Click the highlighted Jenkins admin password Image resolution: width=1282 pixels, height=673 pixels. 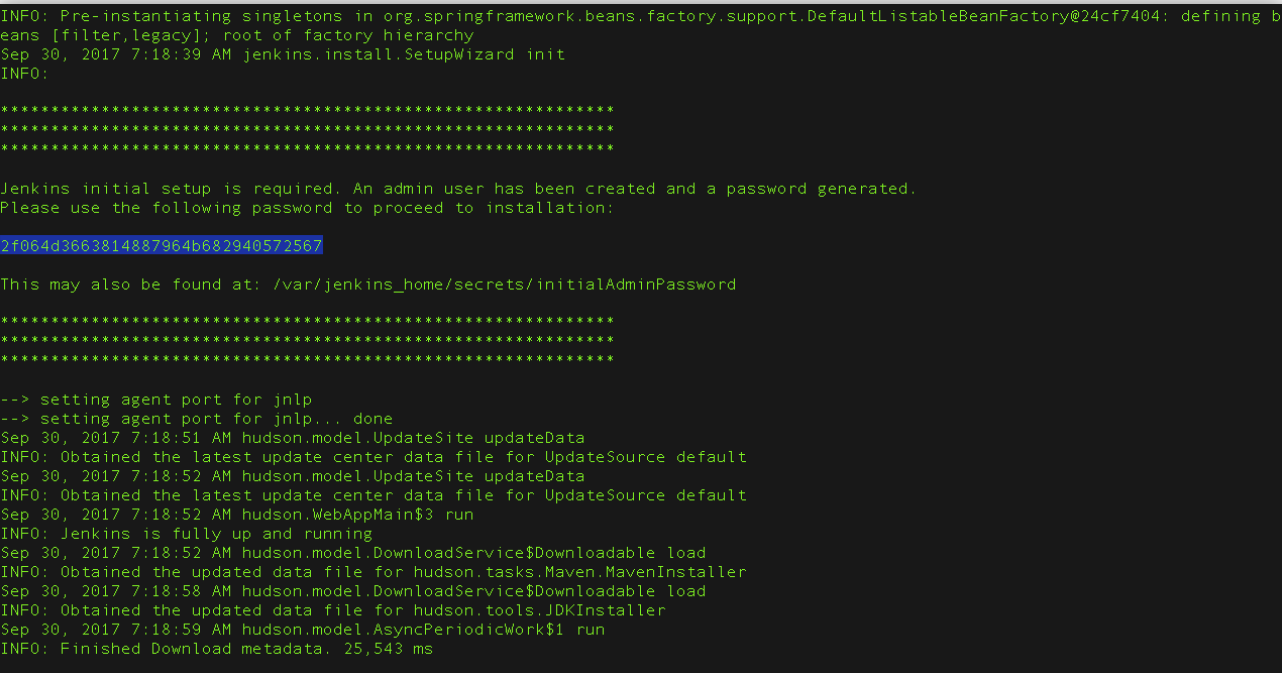162,246
